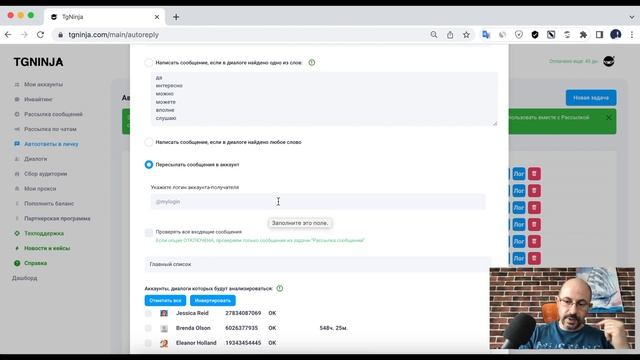Open 'Рассылка по чатам' in the sidebar
The width and height of the screenshot is (640, 360).
[x=50, y=129]
